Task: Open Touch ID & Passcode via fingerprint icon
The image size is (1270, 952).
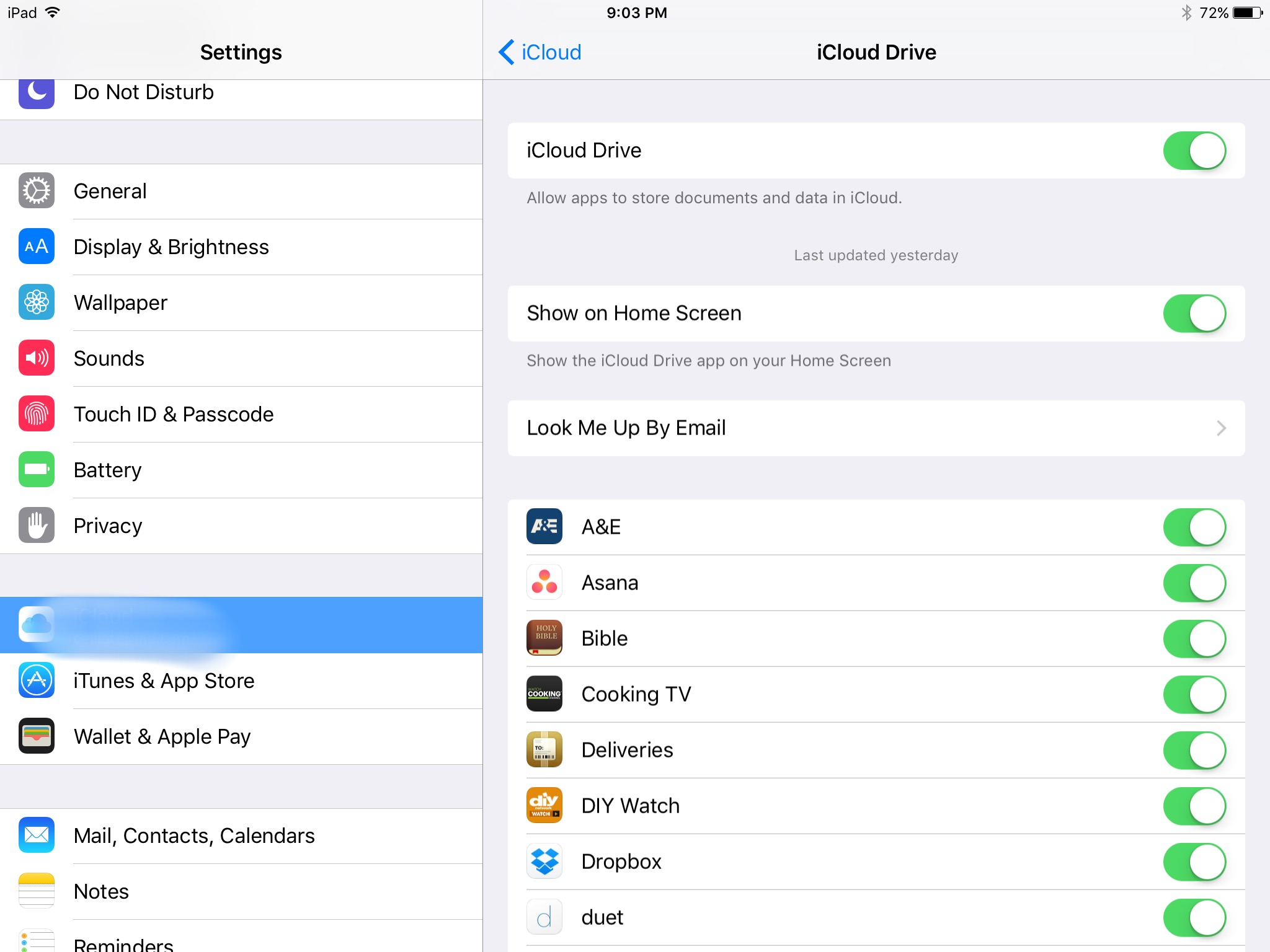Action: [36, 414]
